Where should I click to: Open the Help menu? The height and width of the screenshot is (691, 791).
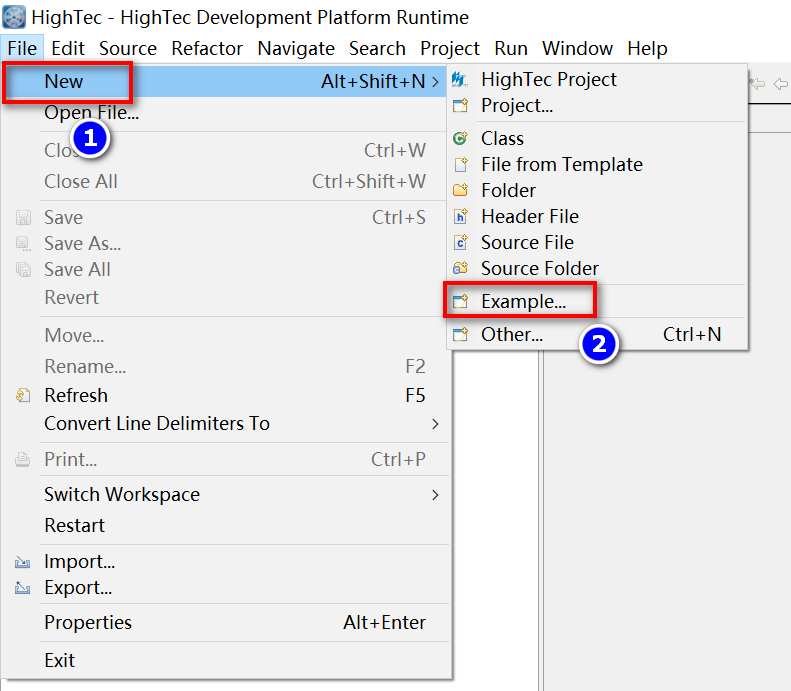click(x=647, y=48)
